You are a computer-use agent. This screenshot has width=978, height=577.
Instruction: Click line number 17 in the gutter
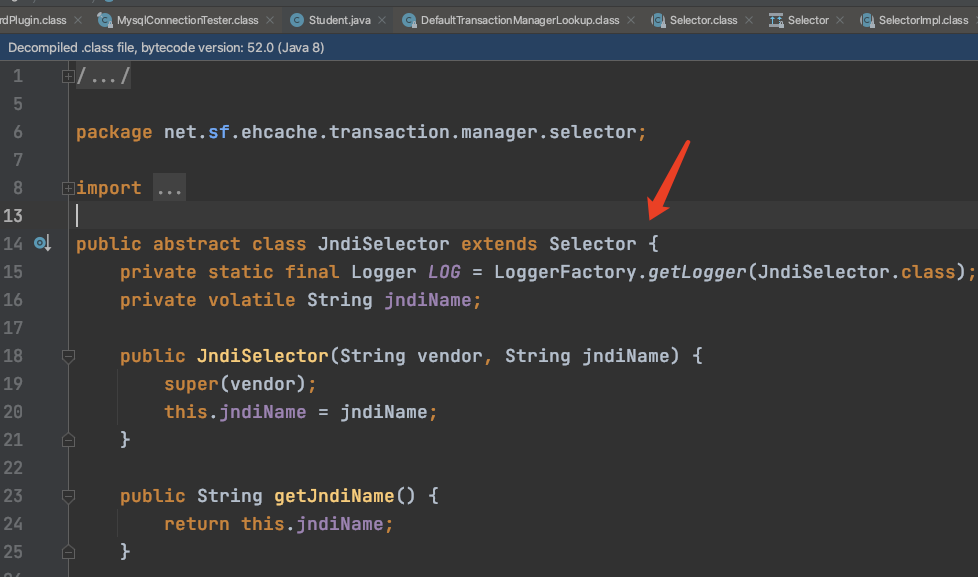13,328
